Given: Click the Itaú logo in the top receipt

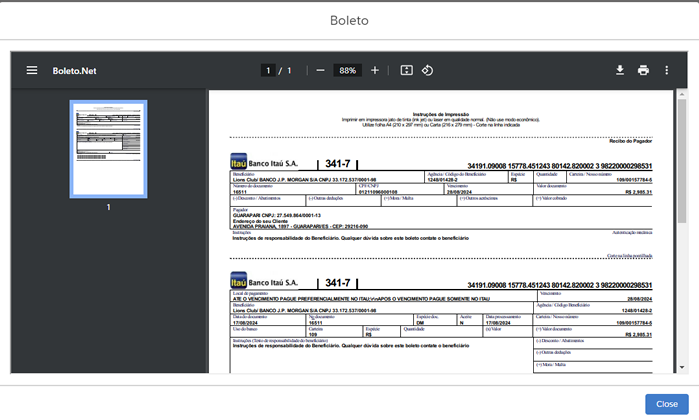Looking at the screenshot, I should click(x=239, y=164).
